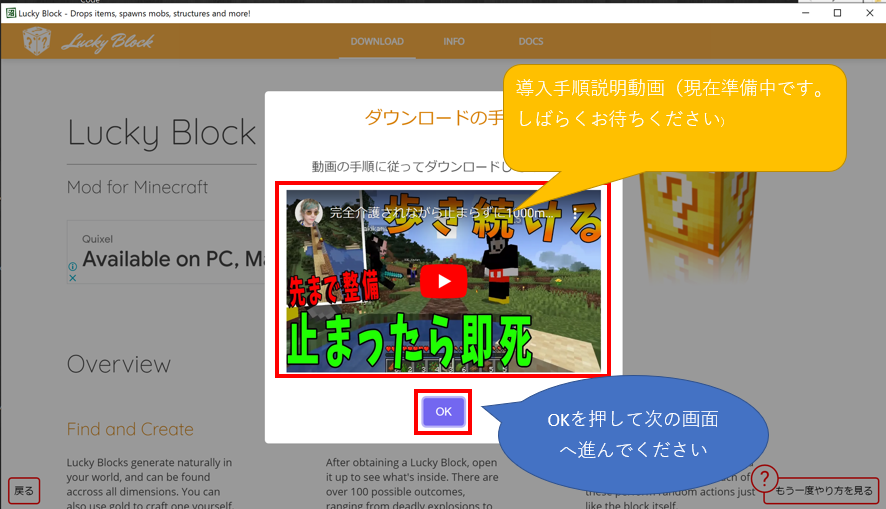Maximize the Lucky Block window
This screenshot has height=509, width=886.
[x=837, y=13]
